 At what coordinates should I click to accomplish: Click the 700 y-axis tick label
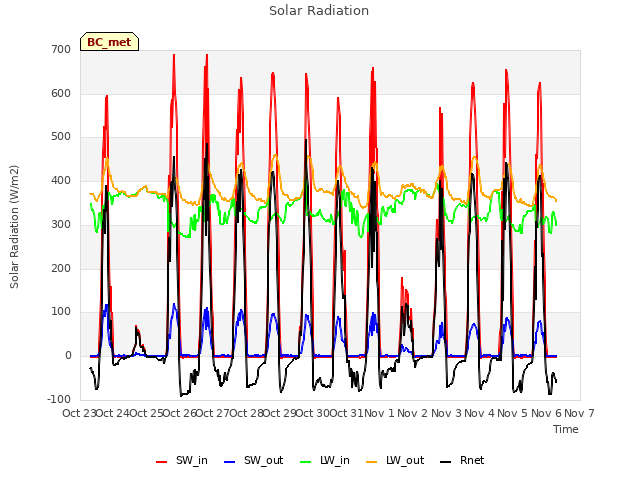tap(61, 50)
